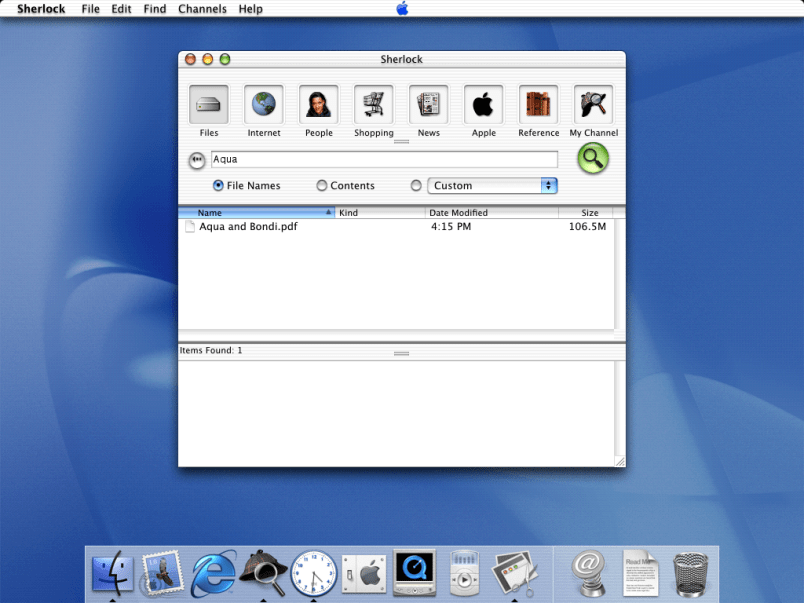
Task: Open the Internet channel
Action: pyautogui.click(x=264, y=104)
